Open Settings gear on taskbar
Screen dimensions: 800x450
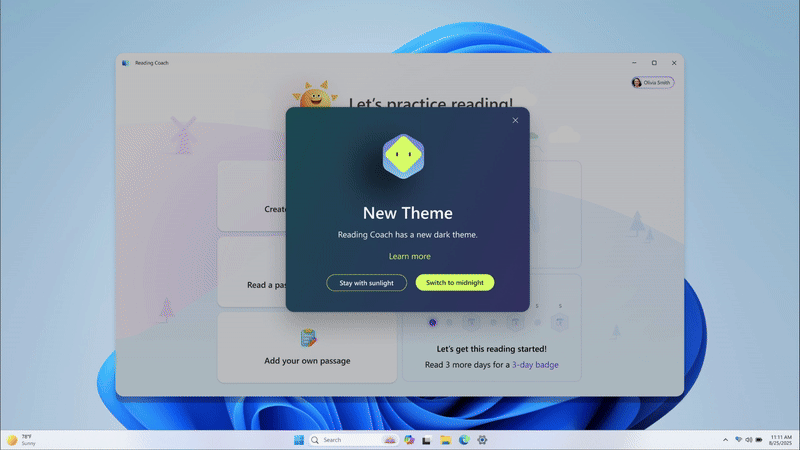point(482,440)
